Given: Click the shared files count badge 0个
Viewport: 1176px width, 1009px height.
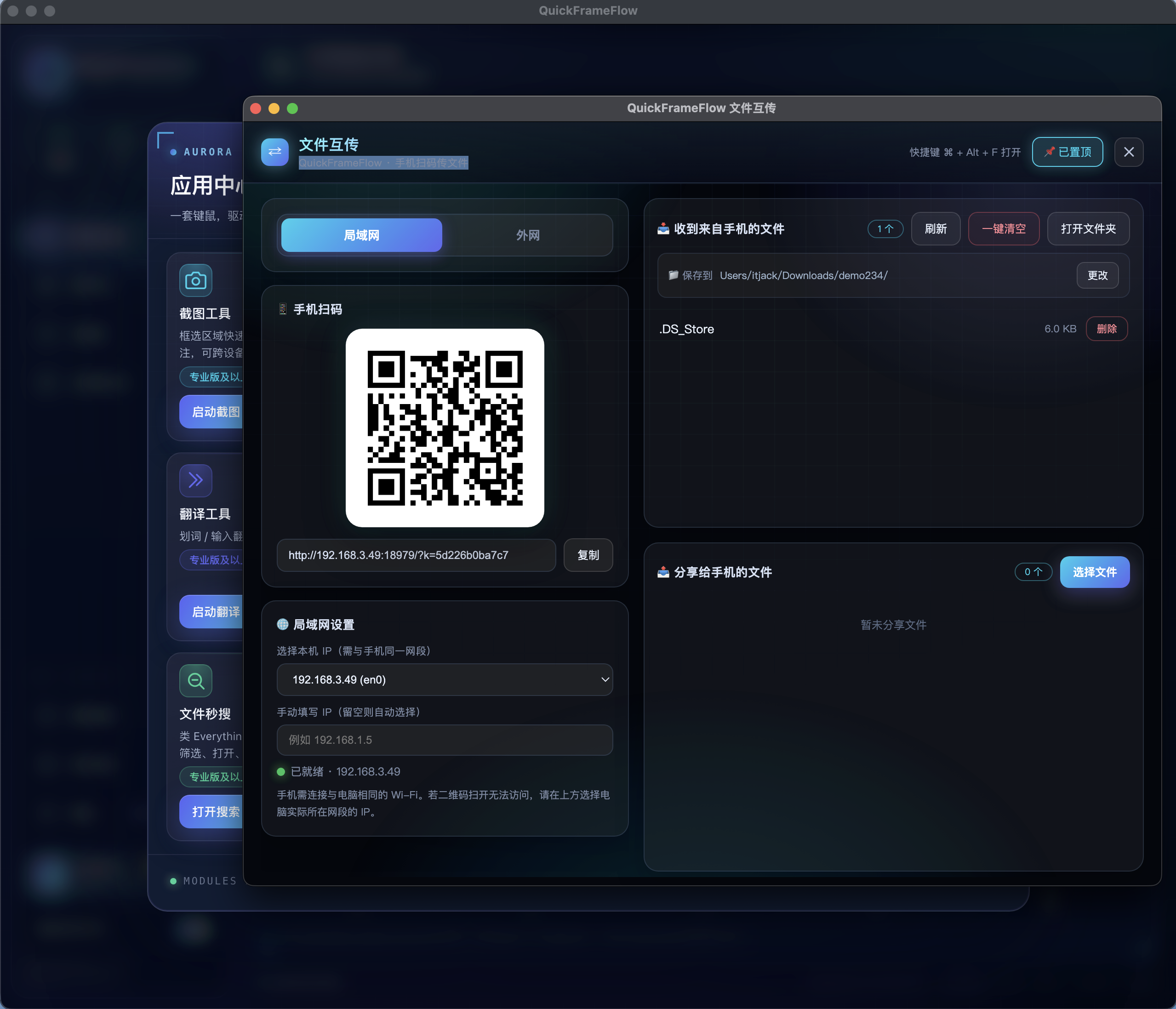Looking at the screenshot, I should point(1033,572).
